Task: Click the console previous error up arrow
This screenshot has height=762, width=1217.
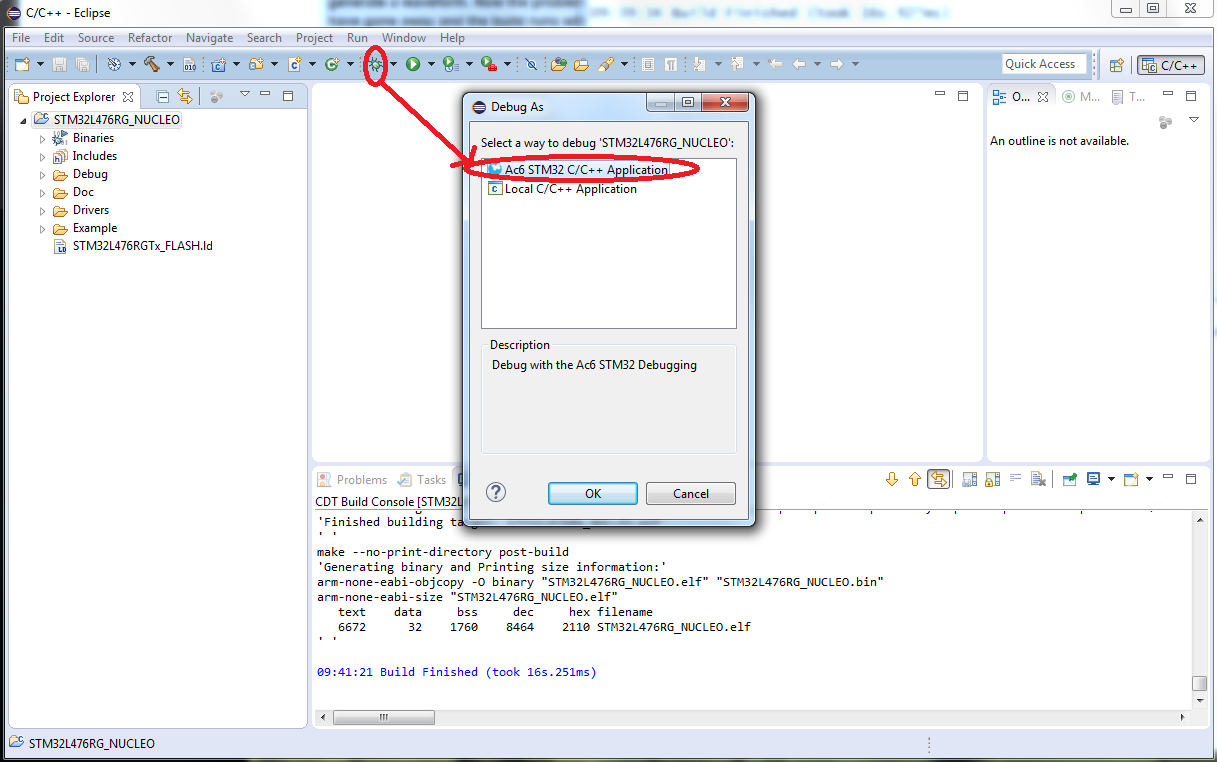Action: tap(914, 479)
